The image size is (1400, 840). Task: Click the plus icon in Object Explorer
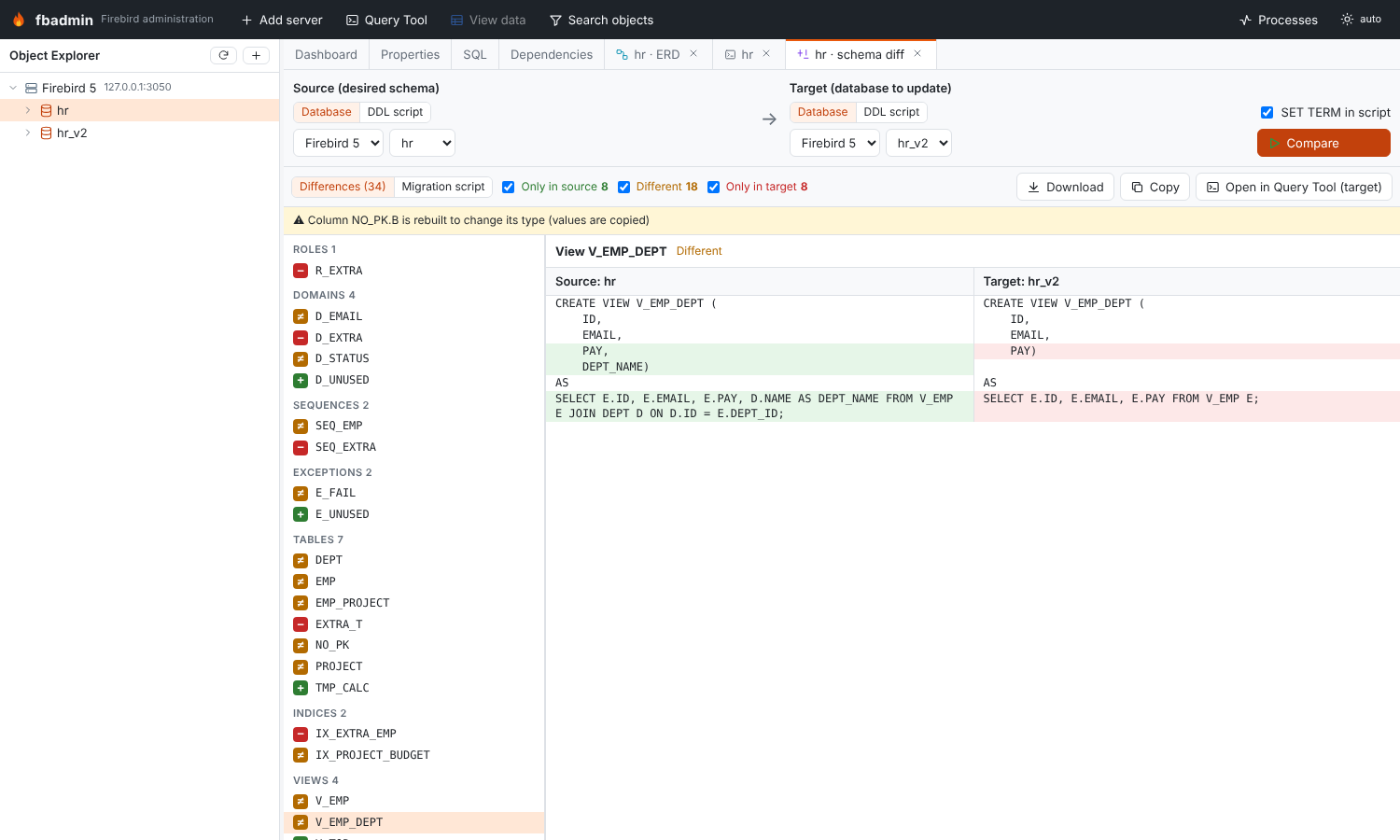click(x=256, y=55)
